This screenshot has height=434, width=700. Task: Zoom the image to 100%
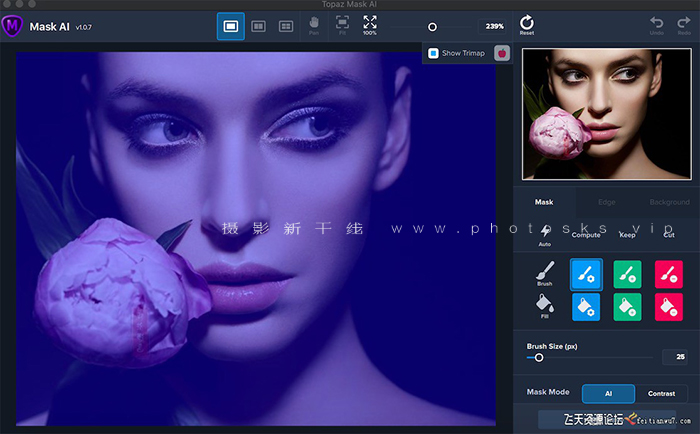click(370, 25)
